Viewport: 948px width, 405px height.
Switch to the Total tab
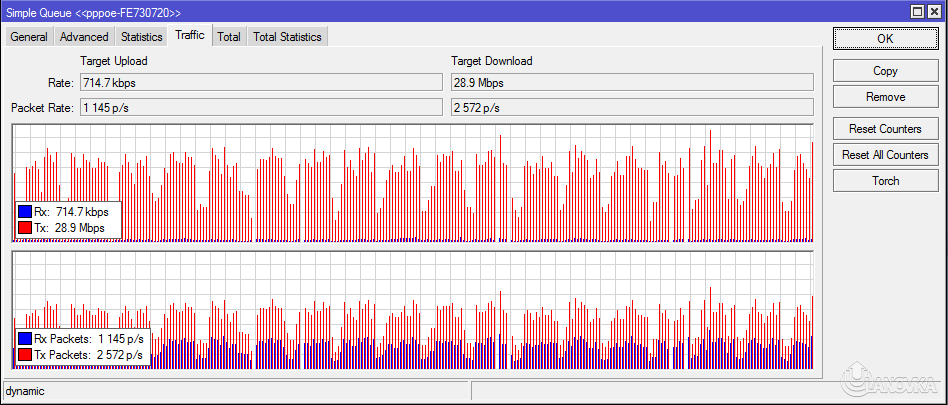229,37
